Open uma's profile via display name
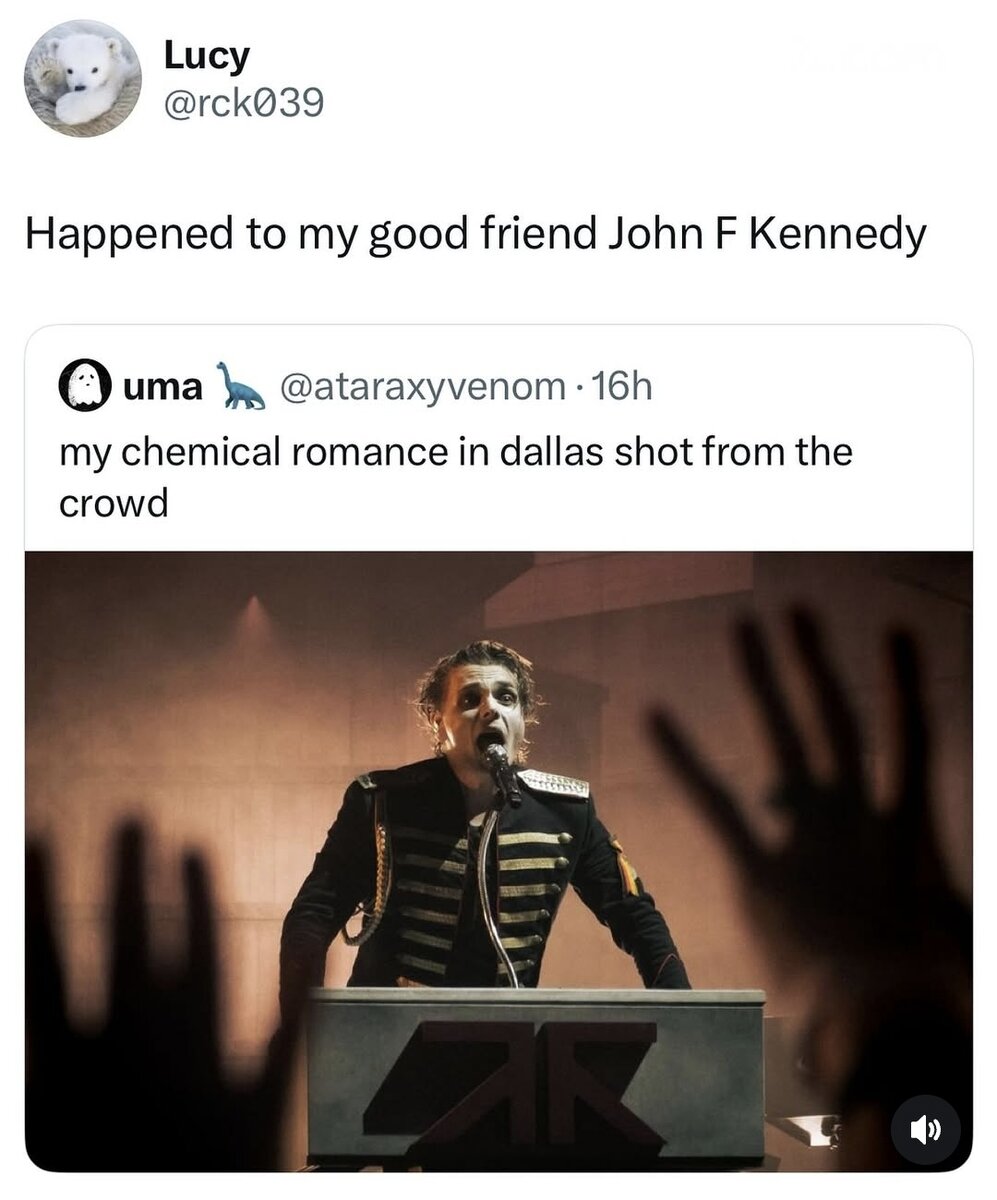Screen dimensions: 997x1200 [162, 386]
